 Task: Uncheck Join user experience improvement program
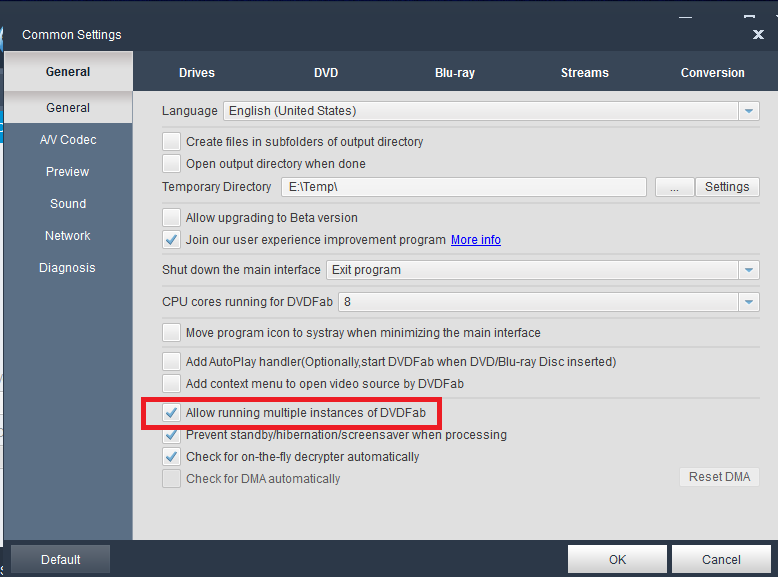pyautogui.click(x=171, y=240)
